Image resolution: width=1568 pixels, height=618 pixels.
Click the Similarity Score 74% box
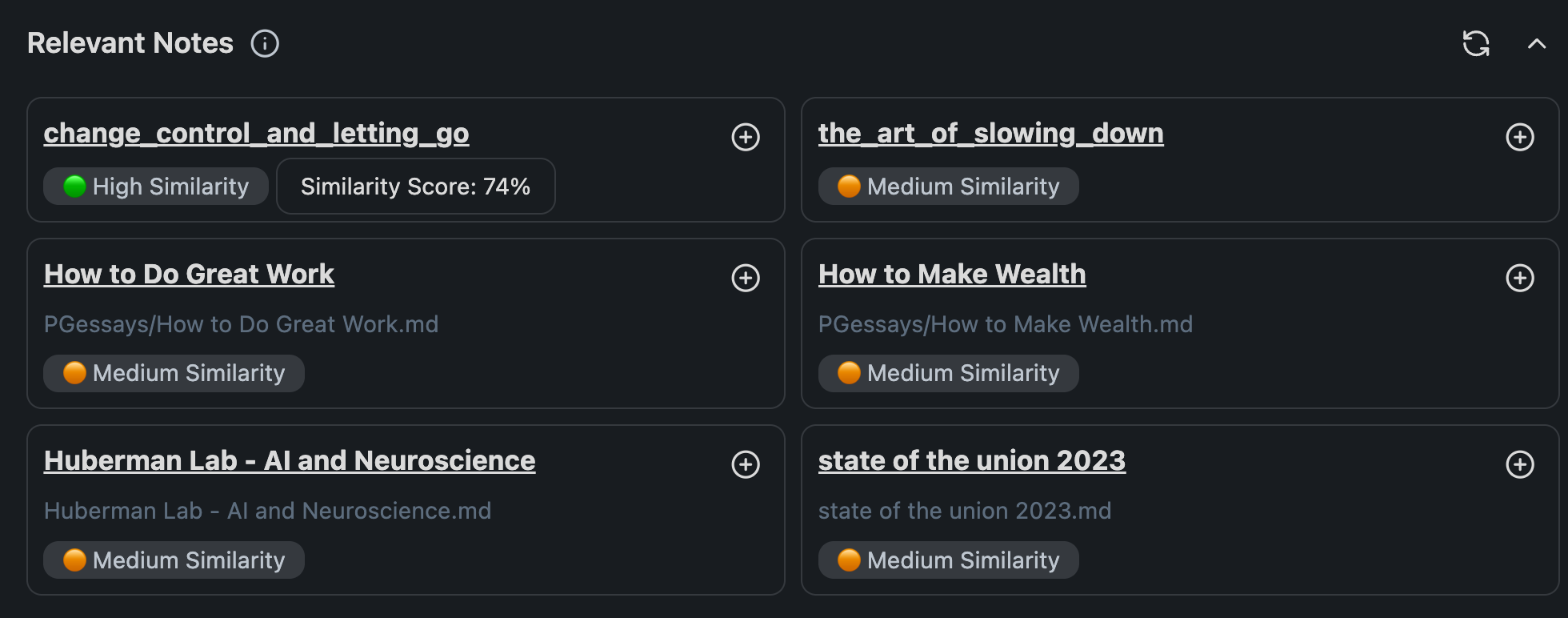(x=415, y=187)
